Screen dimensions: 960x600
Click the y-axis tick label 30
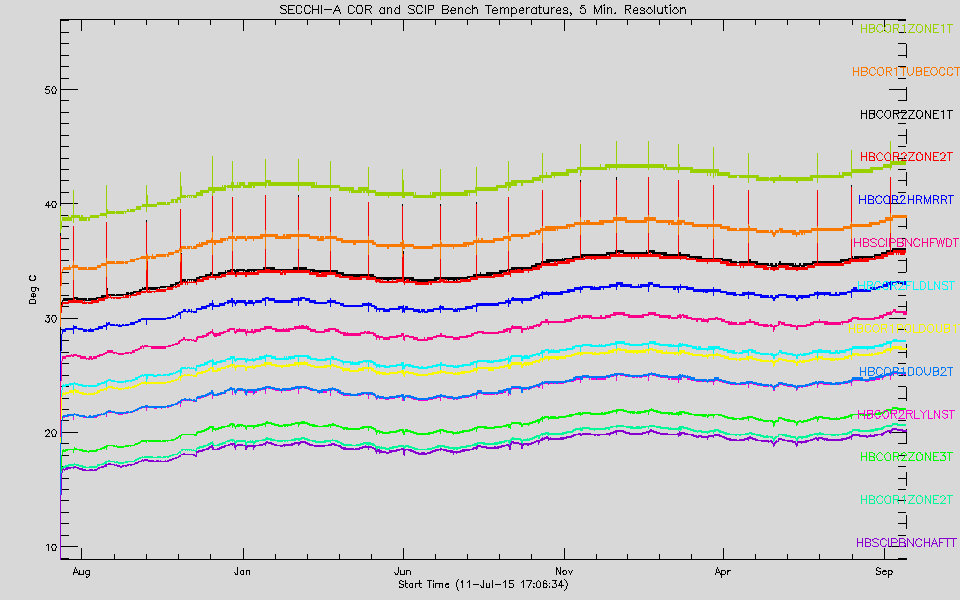pos(51,319)
